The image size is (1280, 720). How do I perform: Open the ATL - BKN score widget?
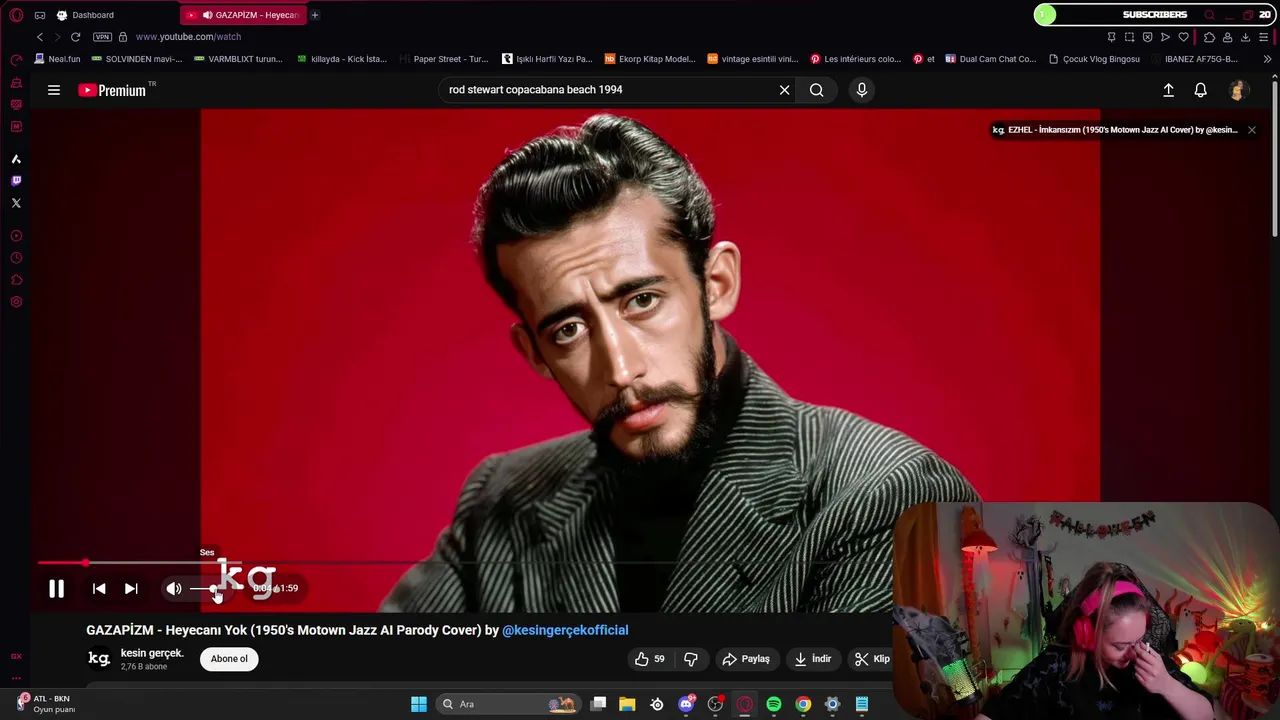tap(45, 703)
